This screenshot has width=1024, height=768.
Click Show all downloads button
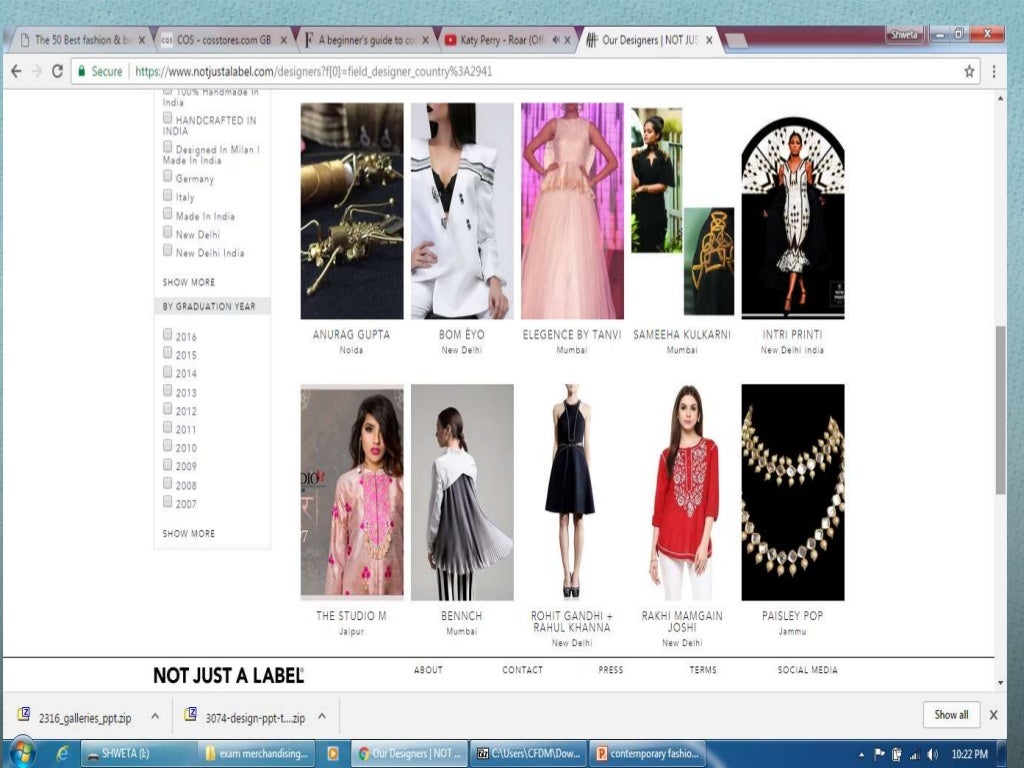tap(952, 715)
